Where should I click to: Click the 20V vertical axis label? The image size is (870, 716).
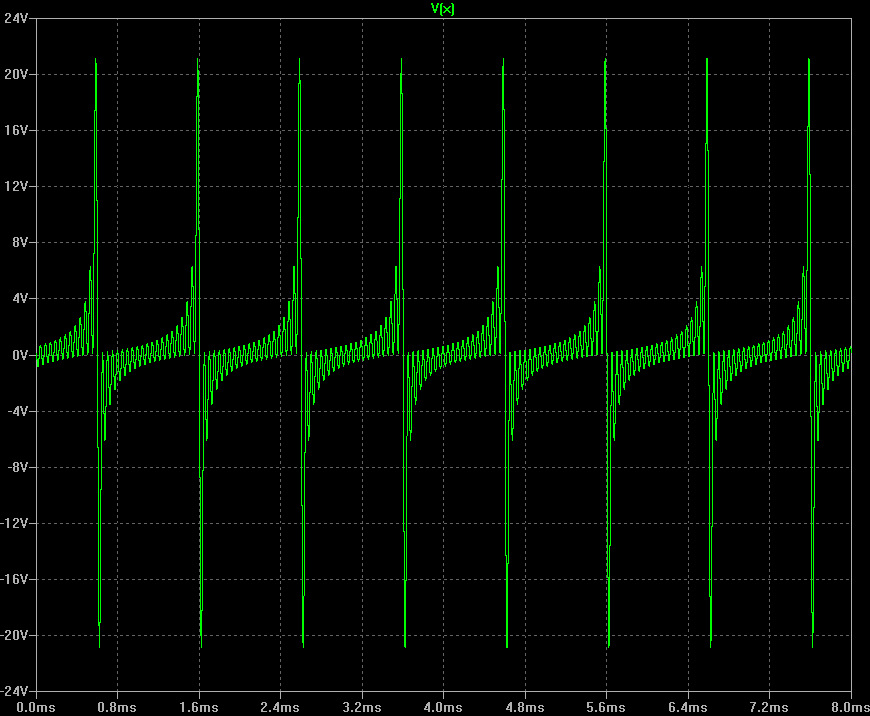(16, 74)
